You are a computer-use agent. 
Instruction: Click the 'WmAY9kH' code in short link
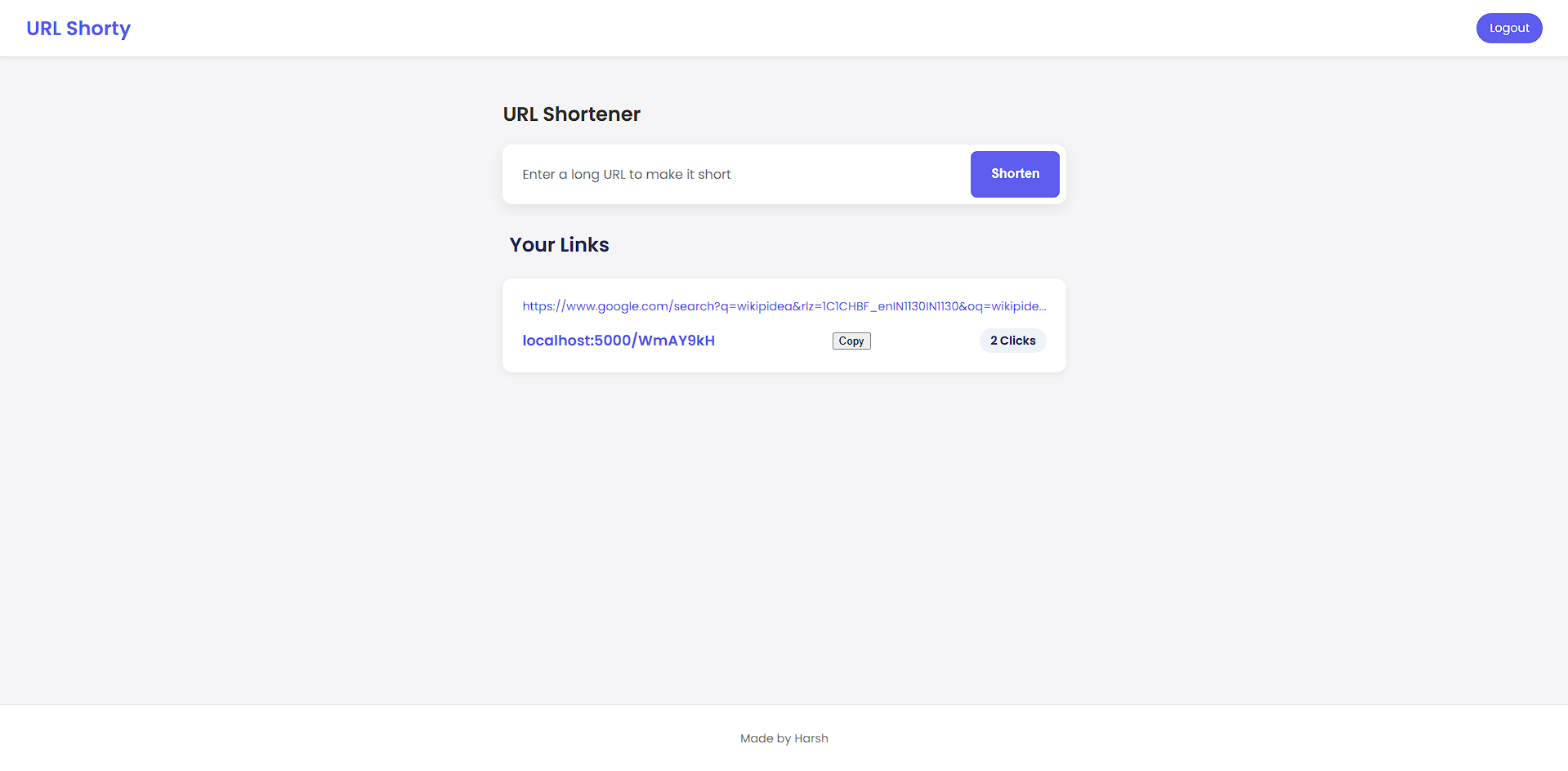point(676,341)
